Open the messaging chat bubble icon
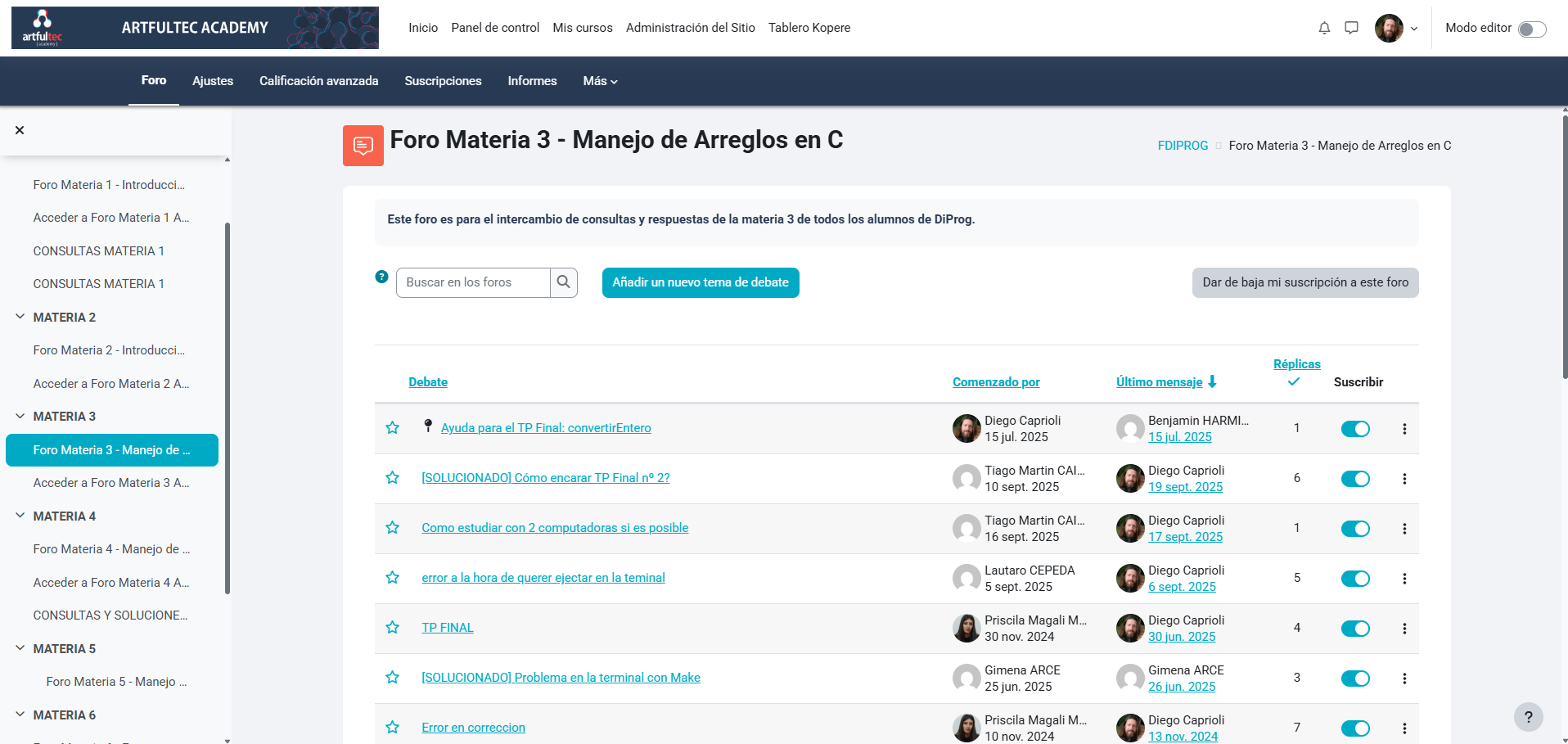 click(1352, 27)
